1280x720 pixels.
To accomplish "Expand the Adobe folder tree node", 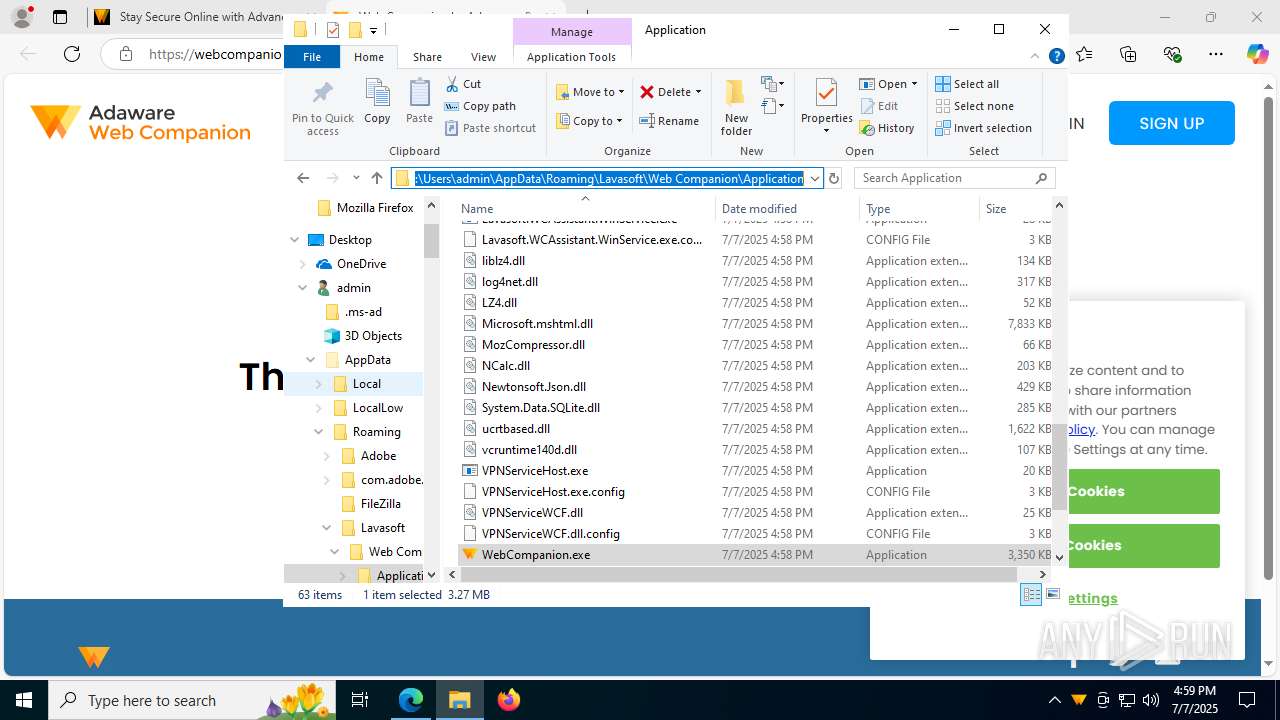I will pos(327,456).
